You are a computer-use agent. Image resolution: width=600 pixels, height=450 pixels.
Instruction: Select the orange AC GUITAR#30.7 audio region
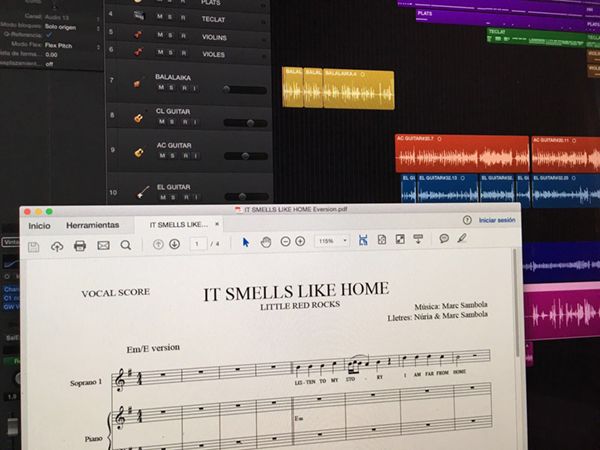(462, 154)
